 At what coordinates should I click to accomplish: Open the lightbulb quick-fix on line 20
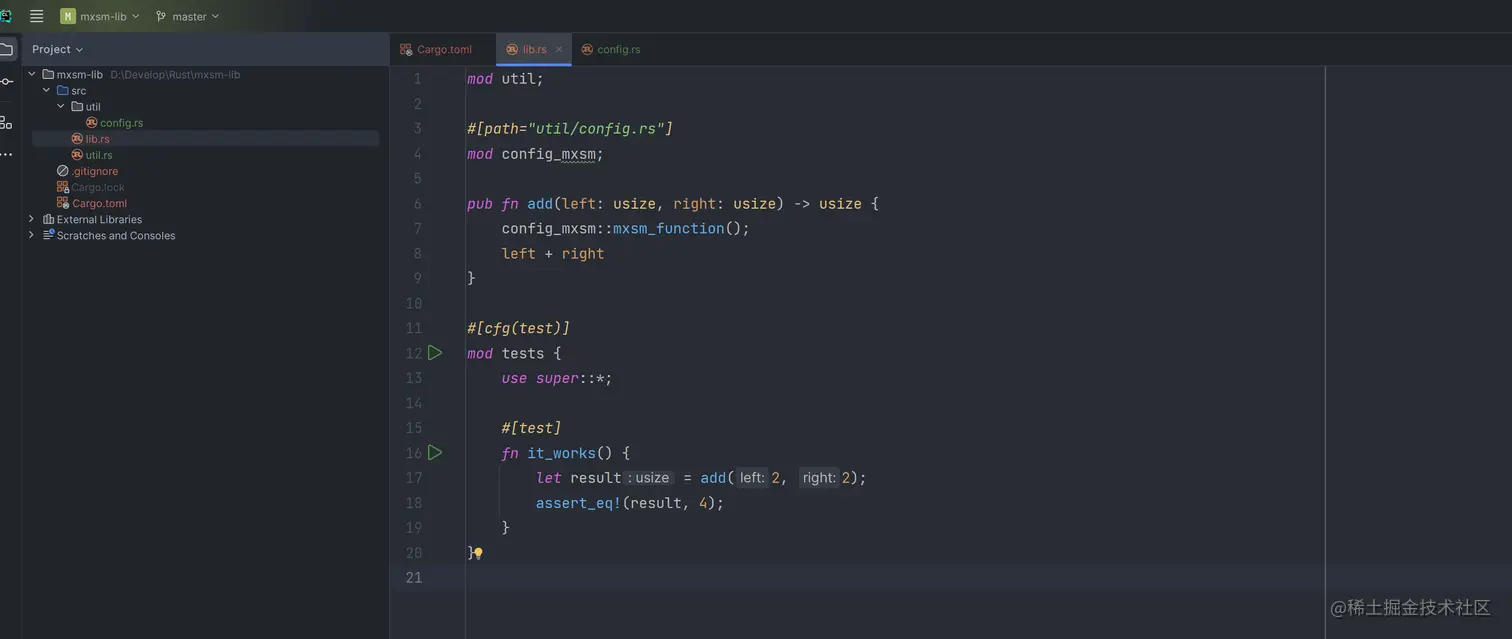click(479, 553)
